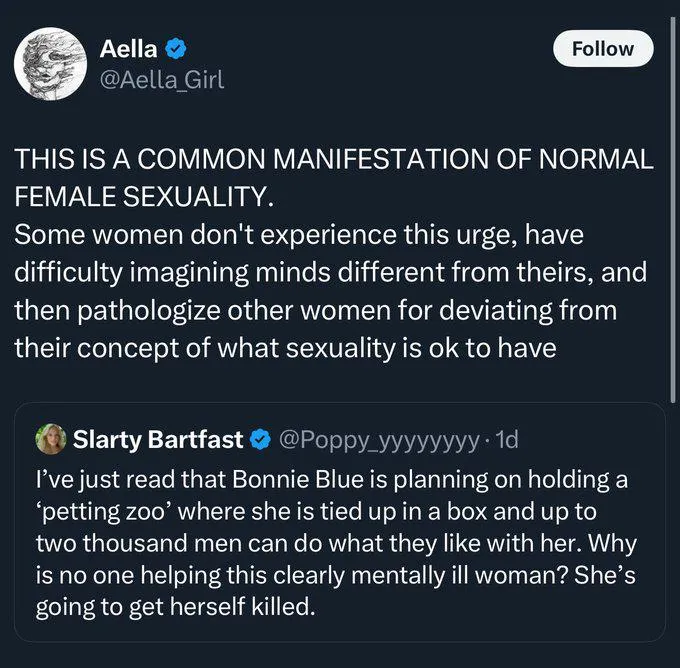
Task: Click the verified badge next to Slarty Bartfast
Action: 259,439
